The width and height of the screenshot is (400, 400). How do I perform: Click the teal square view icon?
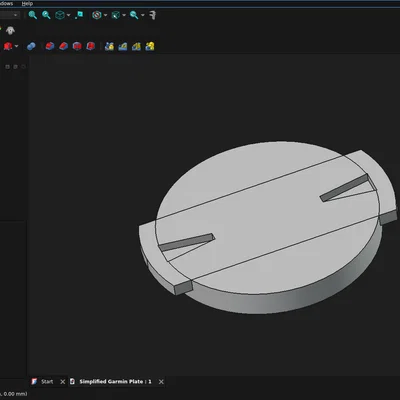click(x=79, y=15)
